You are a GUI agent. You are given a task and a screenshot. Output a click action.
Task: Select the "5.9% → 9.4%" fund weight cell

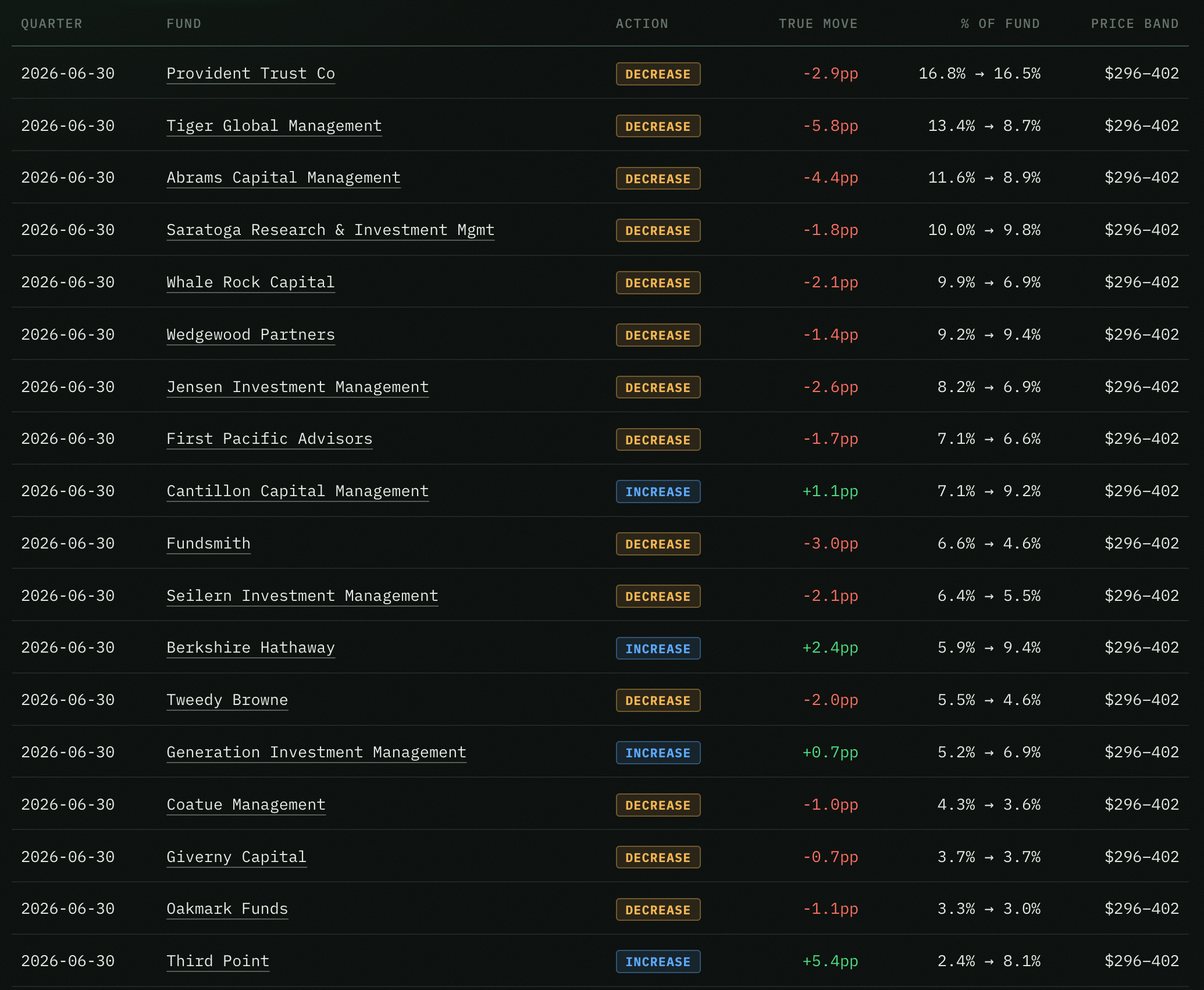989,648
